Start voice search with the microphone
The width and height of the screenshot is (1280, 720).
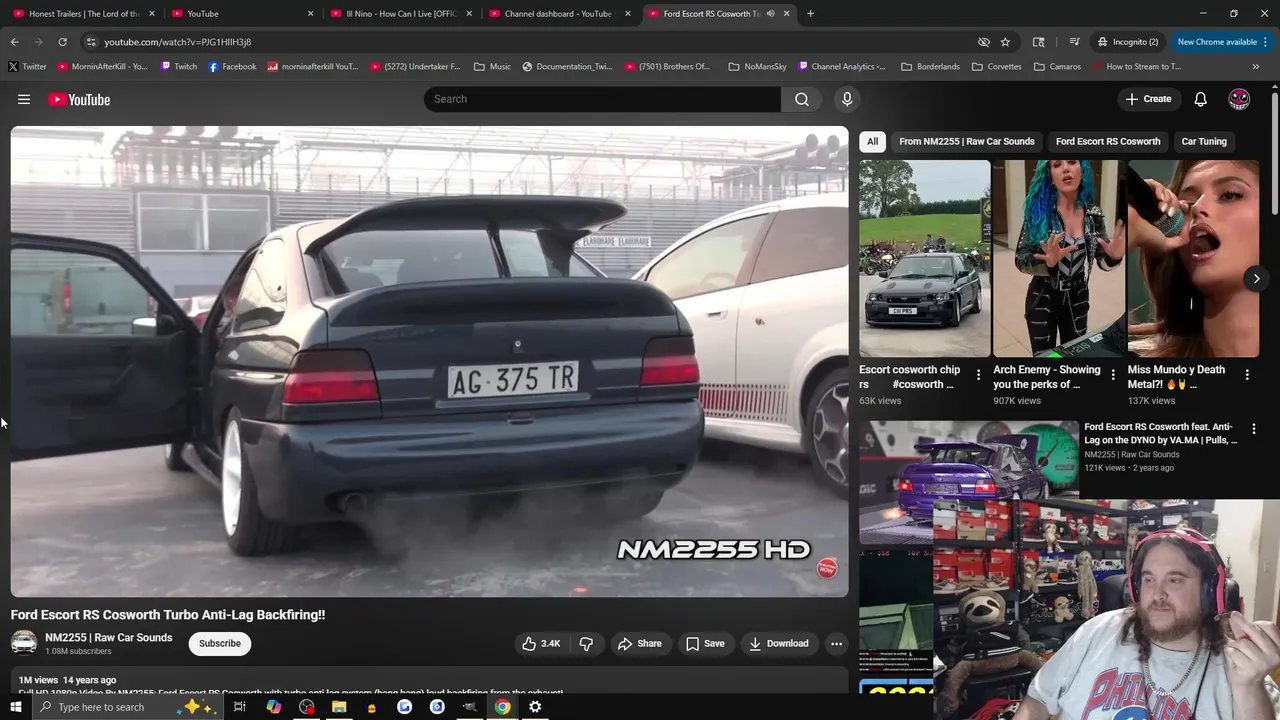click(847, 99)
